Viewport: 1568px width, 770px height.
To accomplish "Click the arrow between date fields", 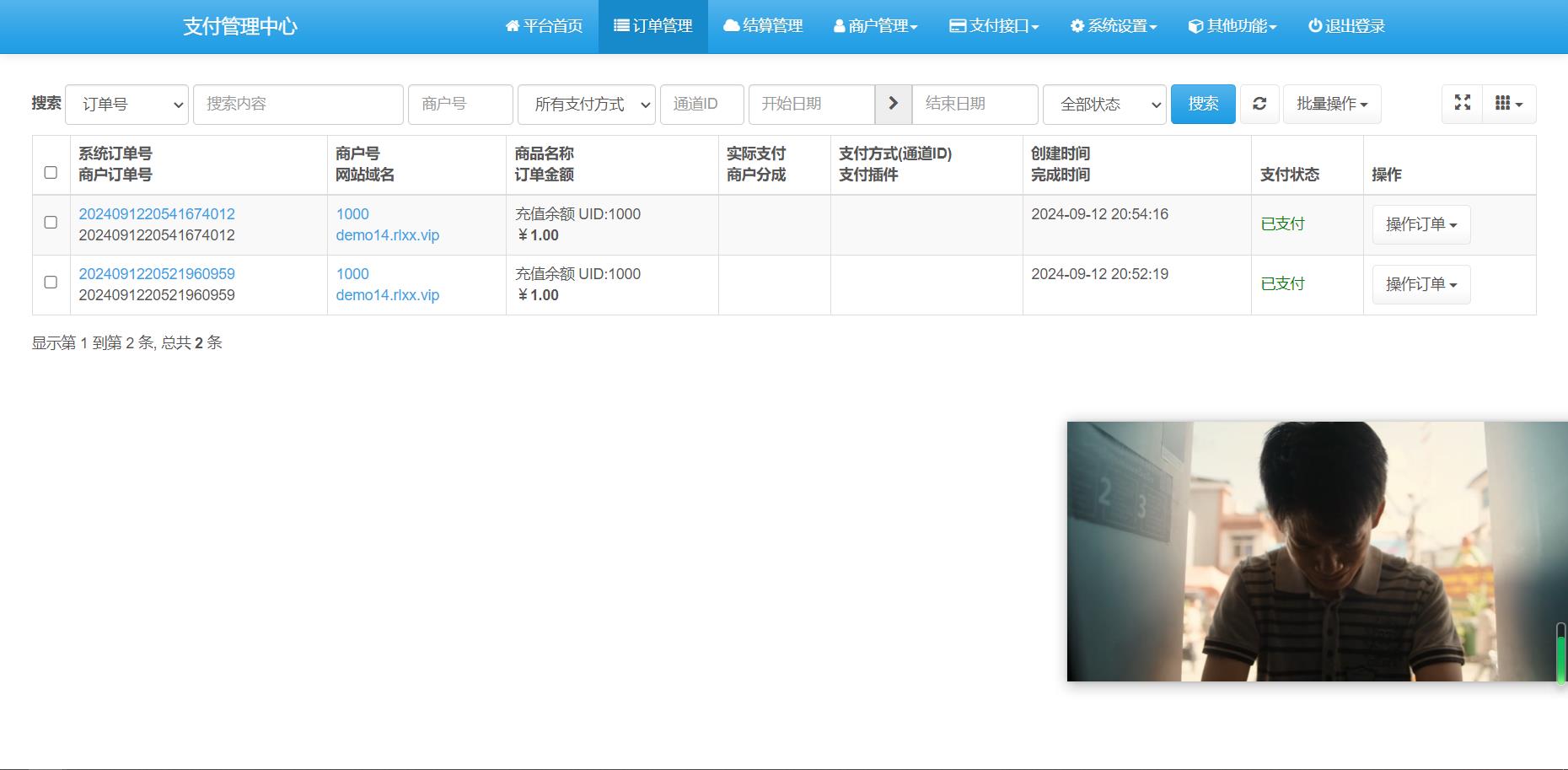I will click(x=894, y=104).
